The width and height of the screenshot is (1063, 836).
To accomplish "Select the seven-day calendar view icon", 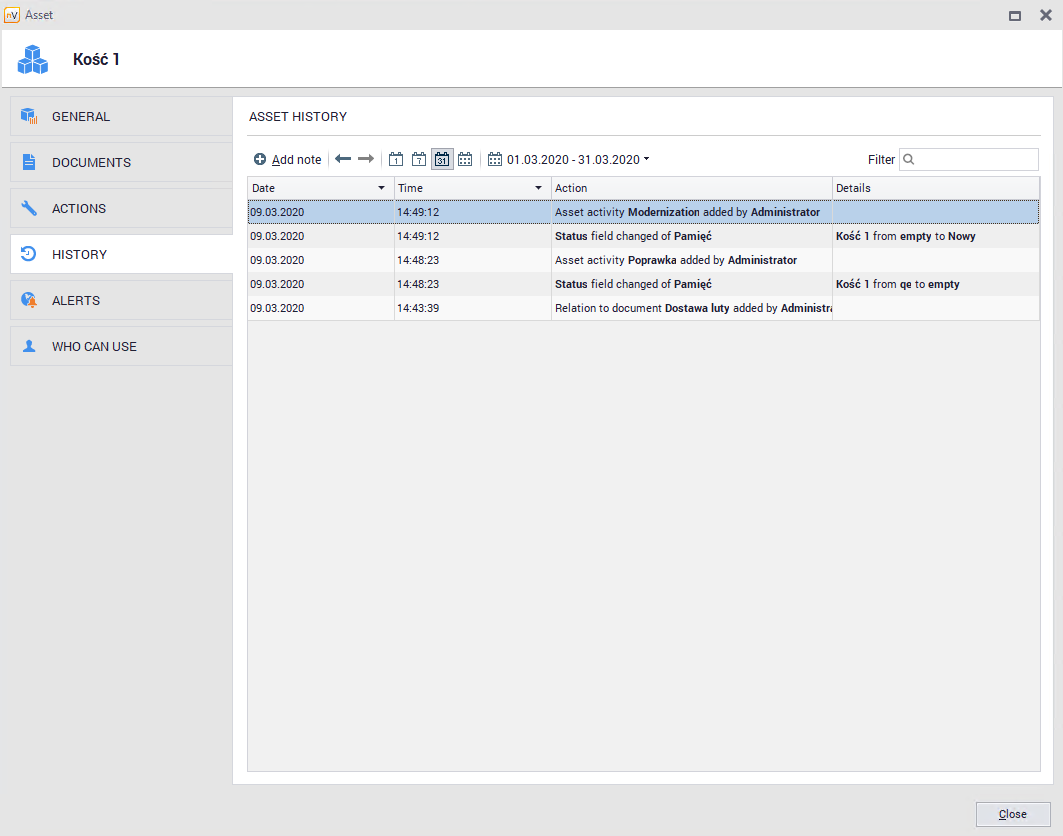I will [x=419, y=159].
